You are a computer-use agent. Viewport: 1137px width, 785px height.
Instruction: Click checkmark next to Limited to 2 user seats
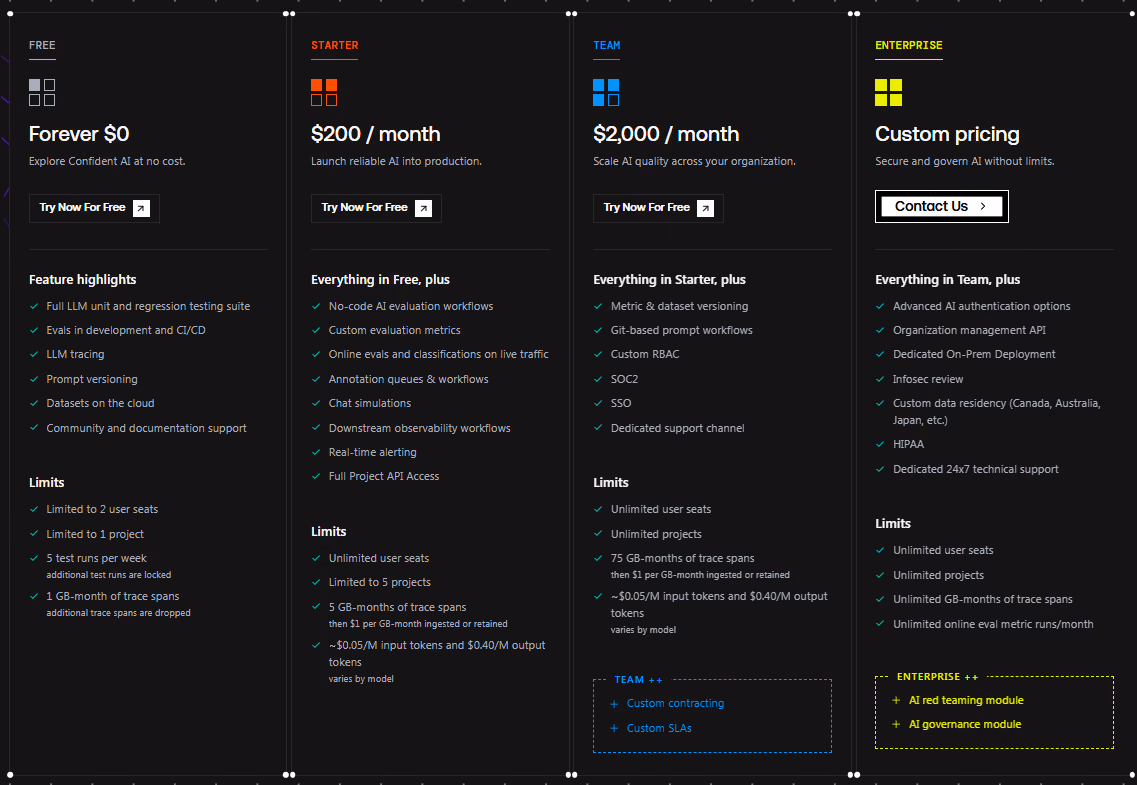34,510
